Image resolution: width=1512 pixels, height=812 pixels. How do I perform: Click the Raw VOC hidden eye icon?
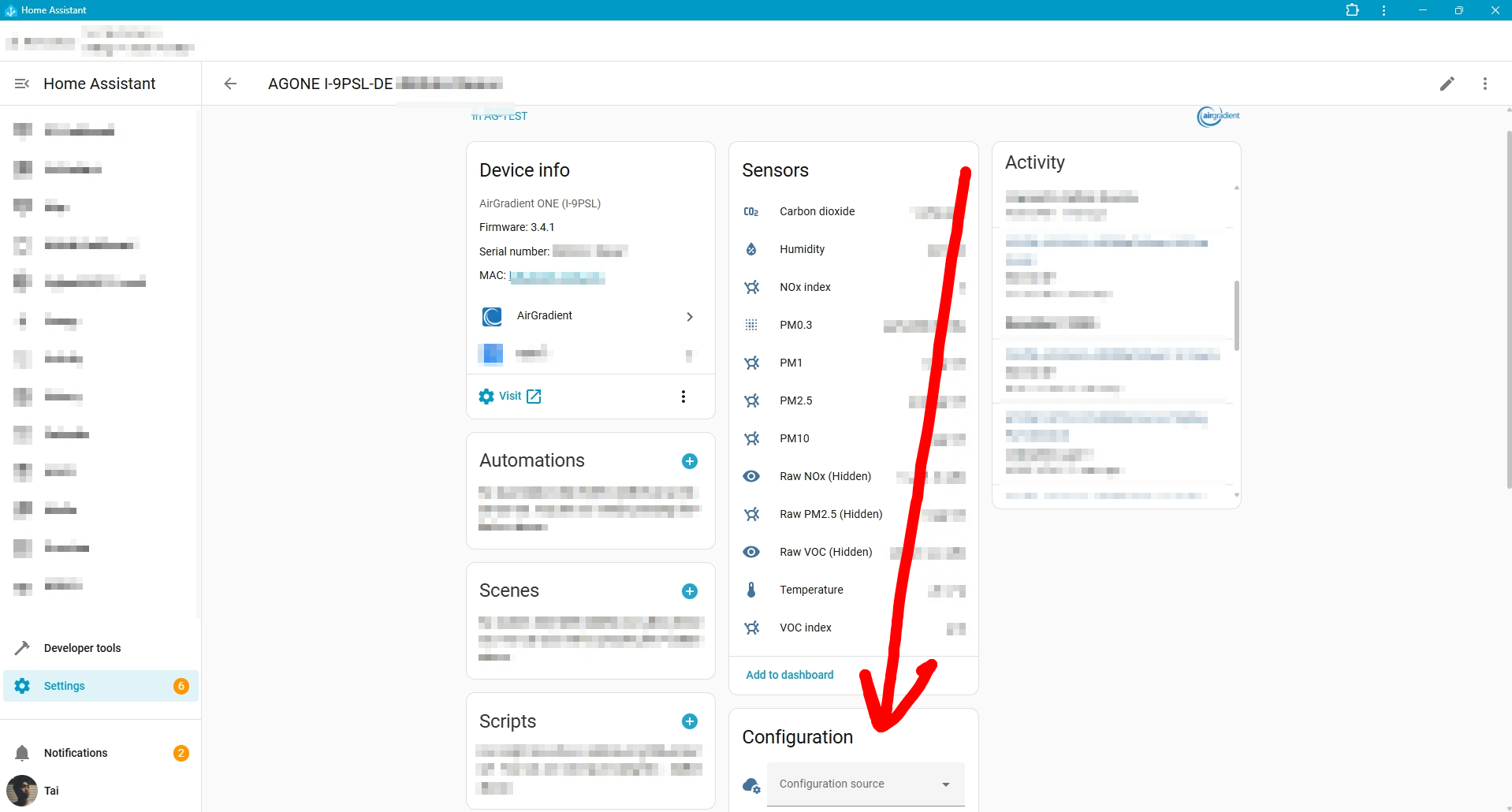click(x=751, y=552)
